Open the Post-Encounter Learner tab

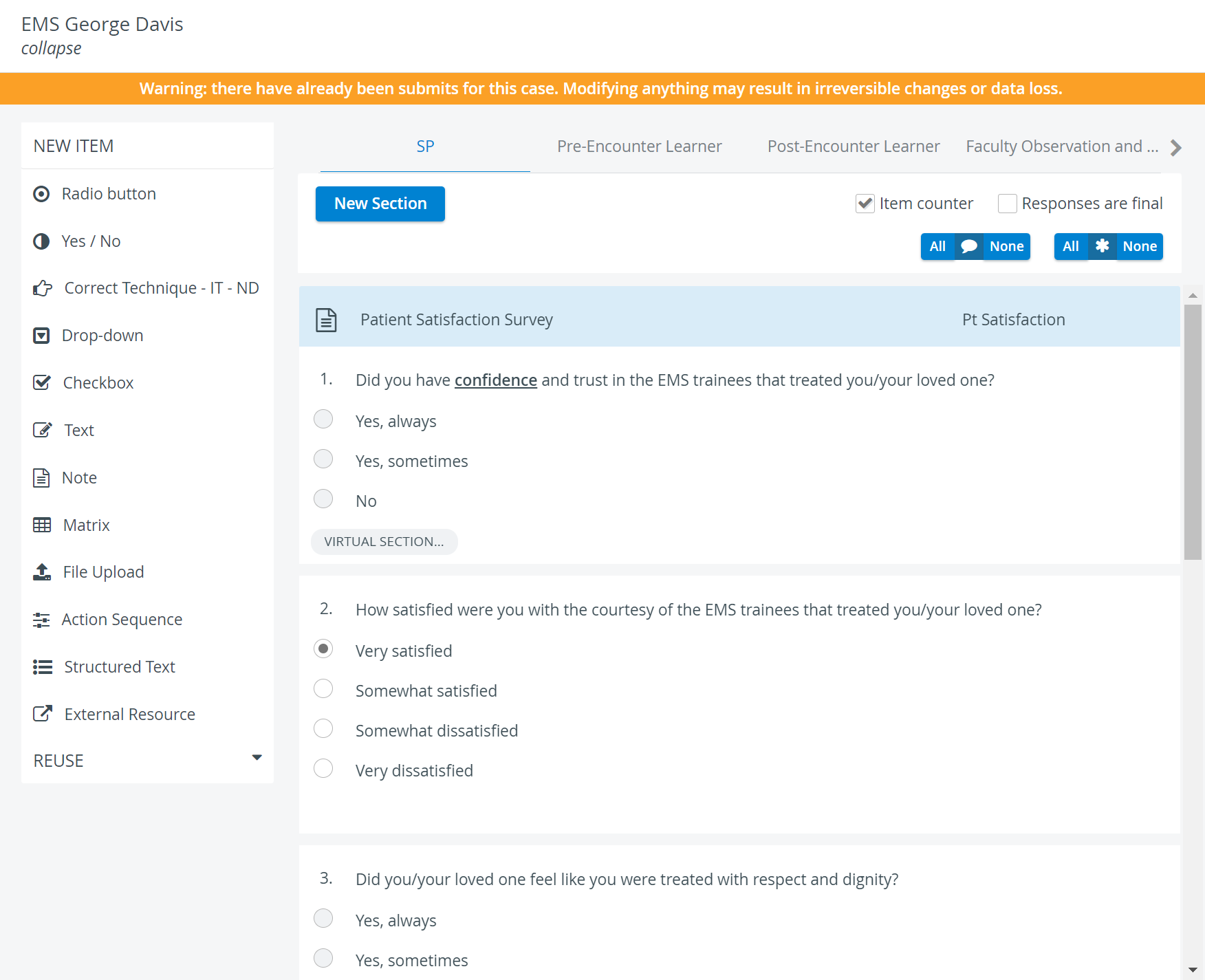[x=854, y=146]
